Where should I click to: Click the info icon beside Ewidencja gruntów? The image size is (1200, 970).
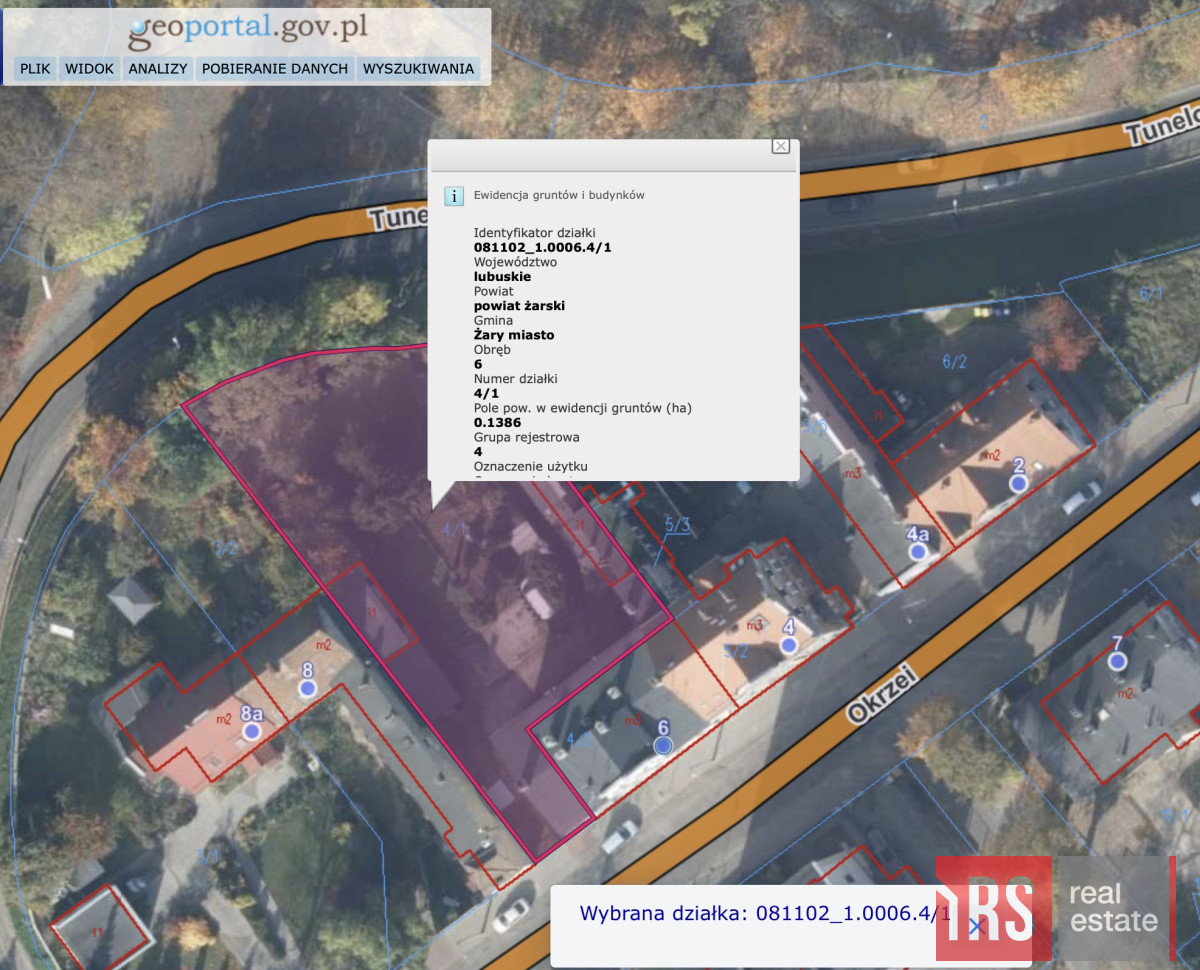(x=454, y=196)
